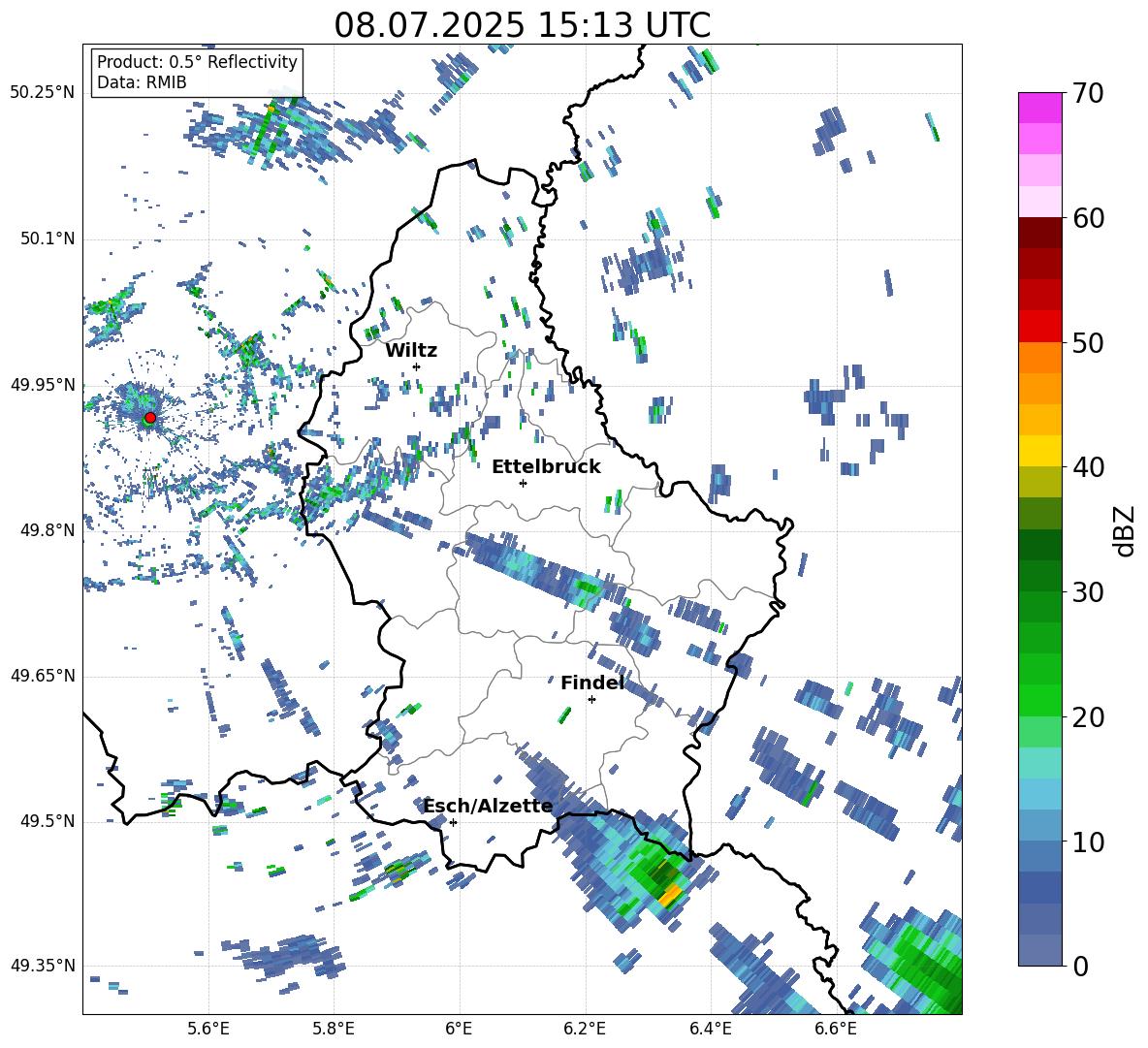1148x1048 pixels.
Task: Click the Data: RMIB text
Action: pos(142,82)
